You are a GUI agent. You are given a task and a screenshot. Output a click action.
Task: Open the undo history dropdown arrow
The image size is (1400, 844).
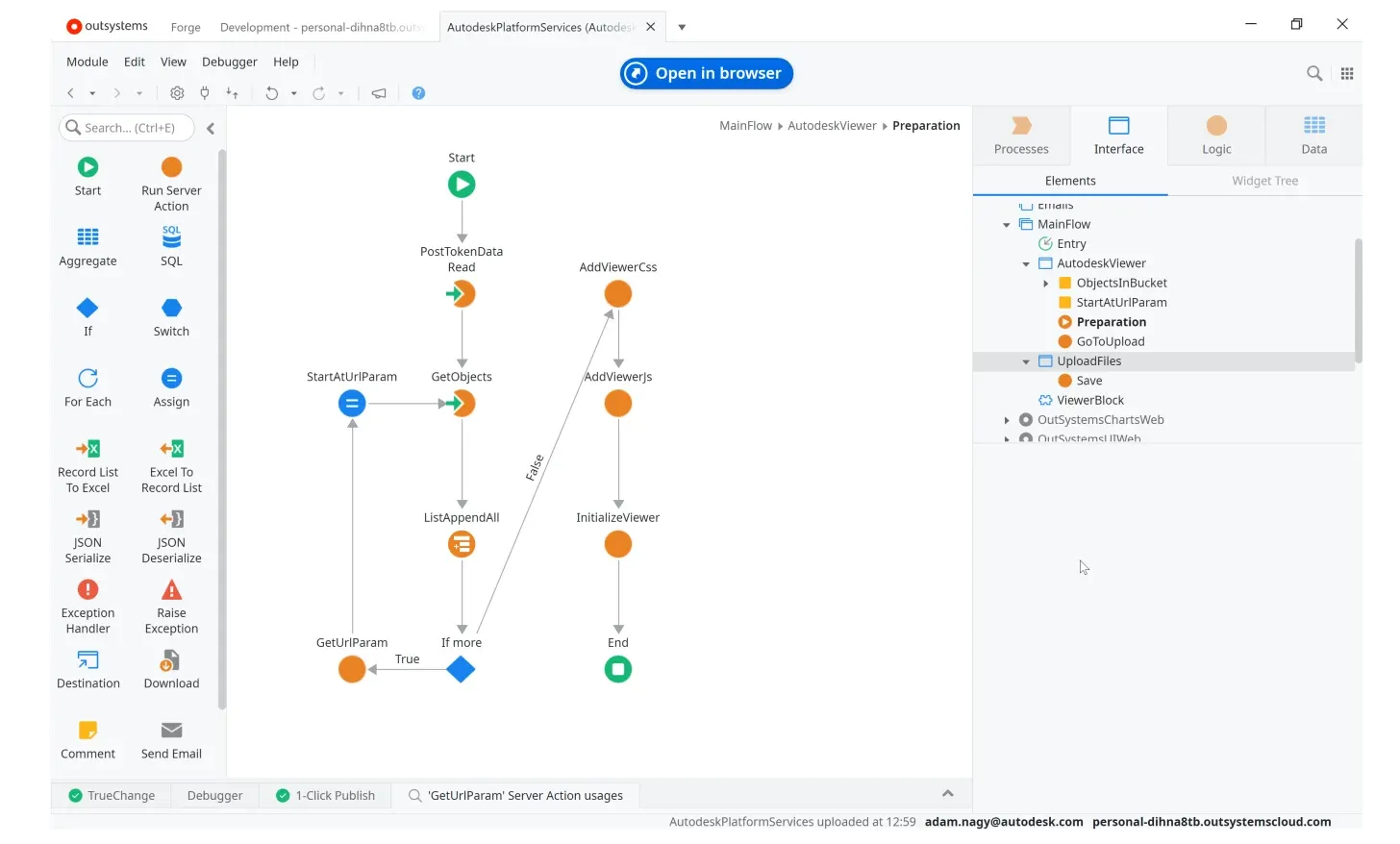[294, 93]
